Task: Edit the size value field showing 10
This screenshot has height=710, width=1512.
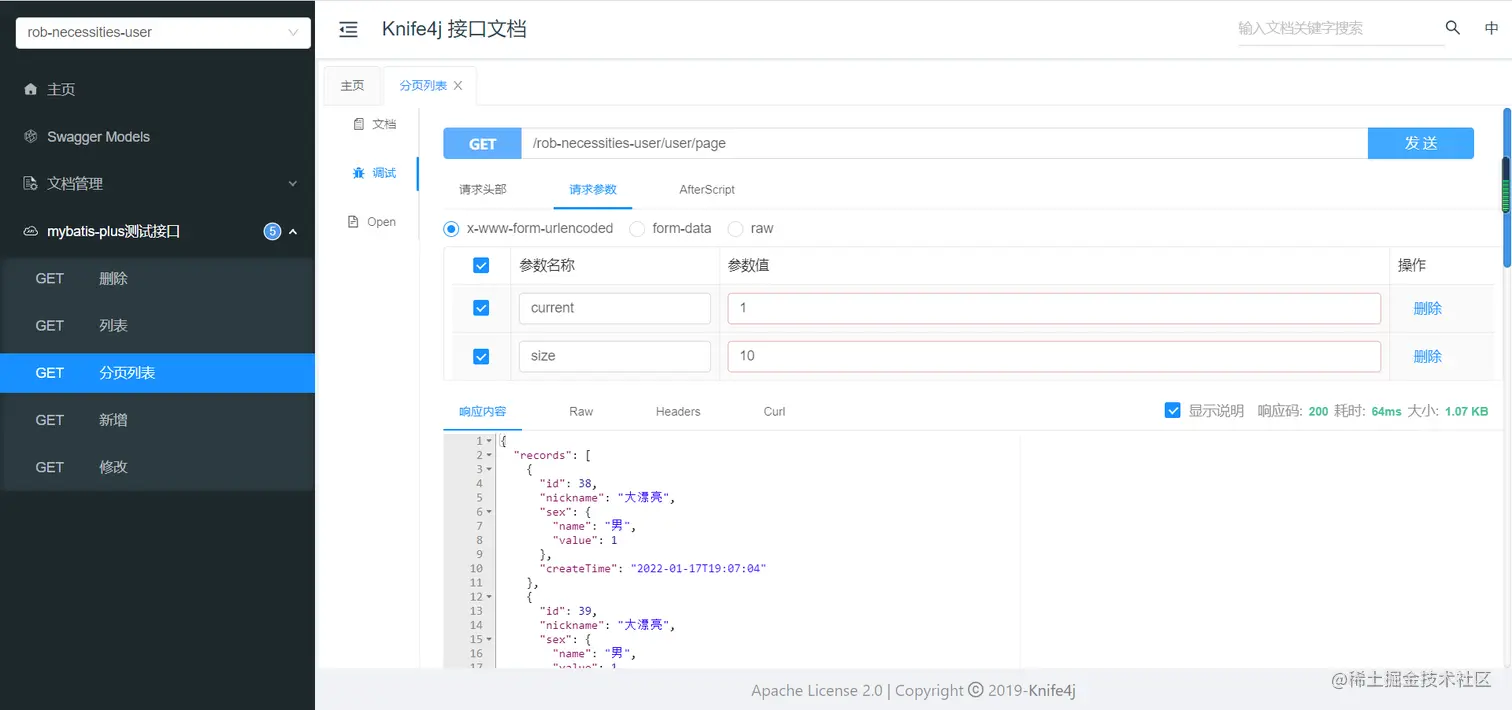Action: pyautogui.click(x=1054, y=356)
